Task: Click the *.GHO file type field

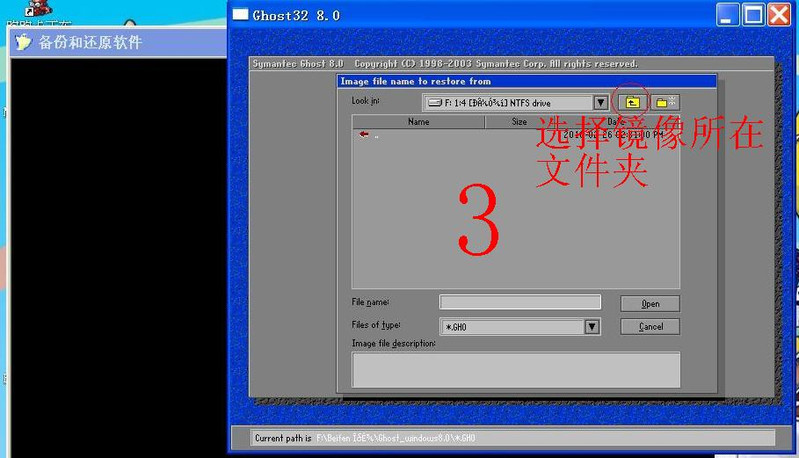Action: [x=519, y=327]
